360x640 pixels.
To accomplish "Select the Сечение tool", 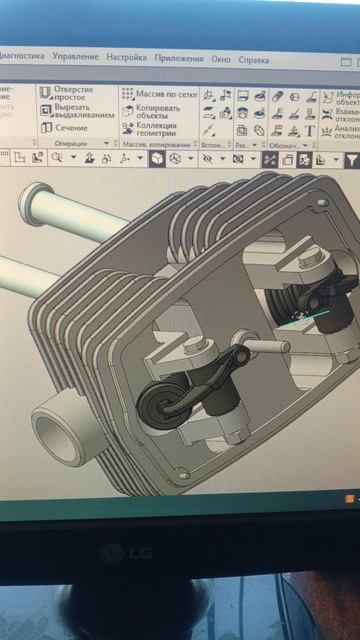I will 64,128.
